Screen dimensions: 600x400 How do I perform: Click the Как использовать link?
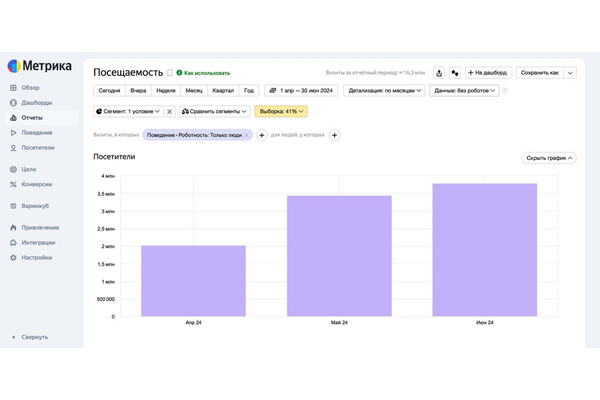tap(206, 73)
